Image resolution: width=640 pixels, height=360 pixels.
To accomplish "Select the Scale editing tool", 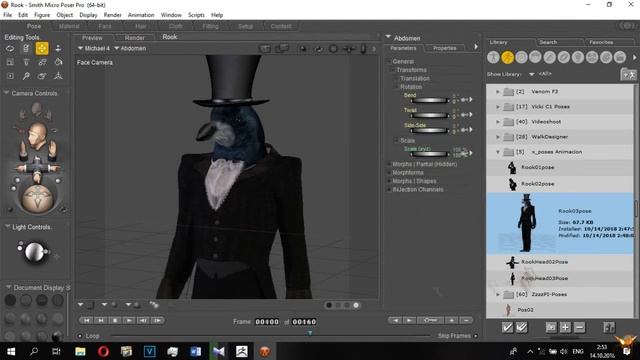I will (x=10, y=62).
